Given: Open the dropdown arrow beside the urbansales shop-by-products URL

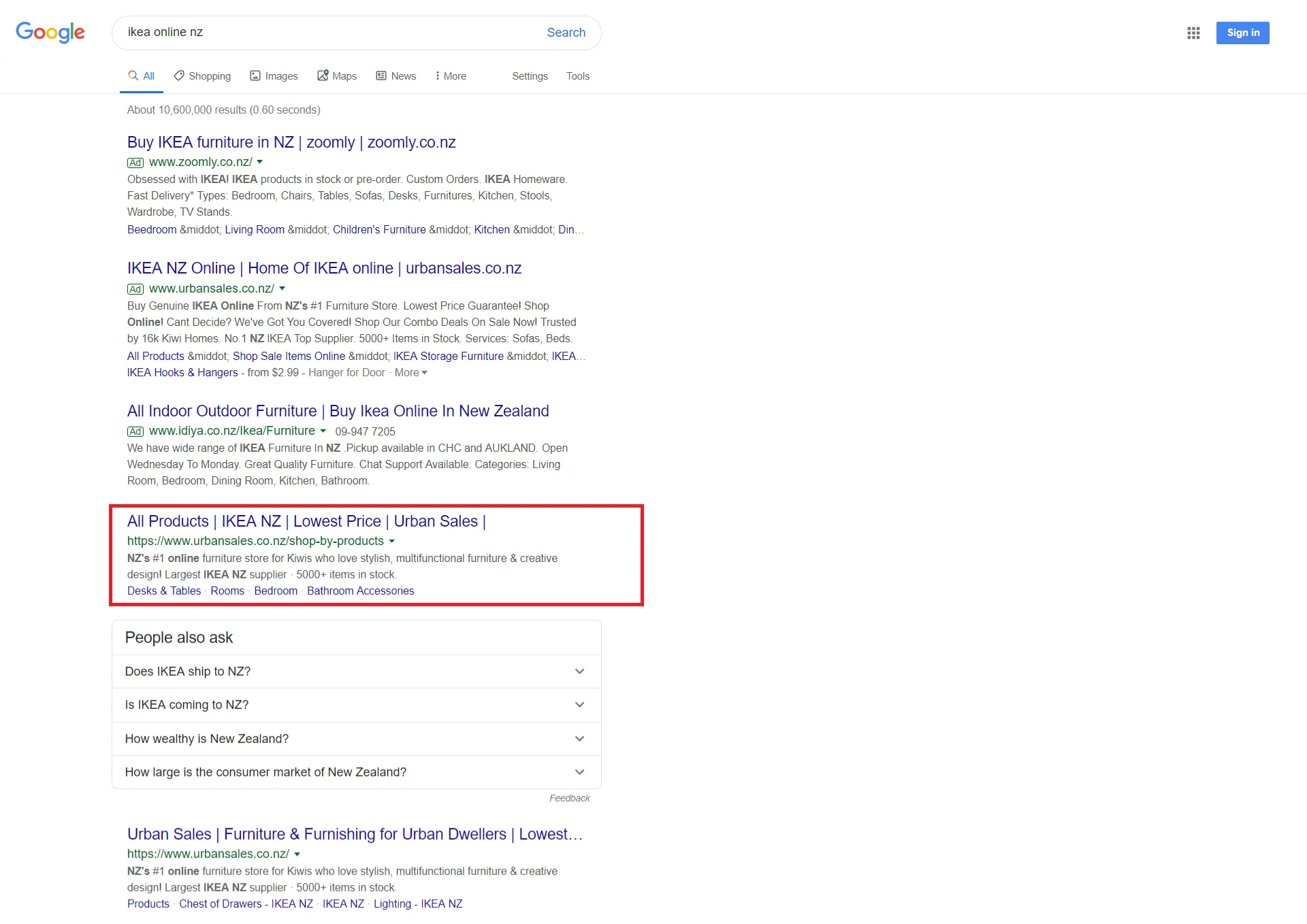Looking at the screenshot, I should point(392,541).
